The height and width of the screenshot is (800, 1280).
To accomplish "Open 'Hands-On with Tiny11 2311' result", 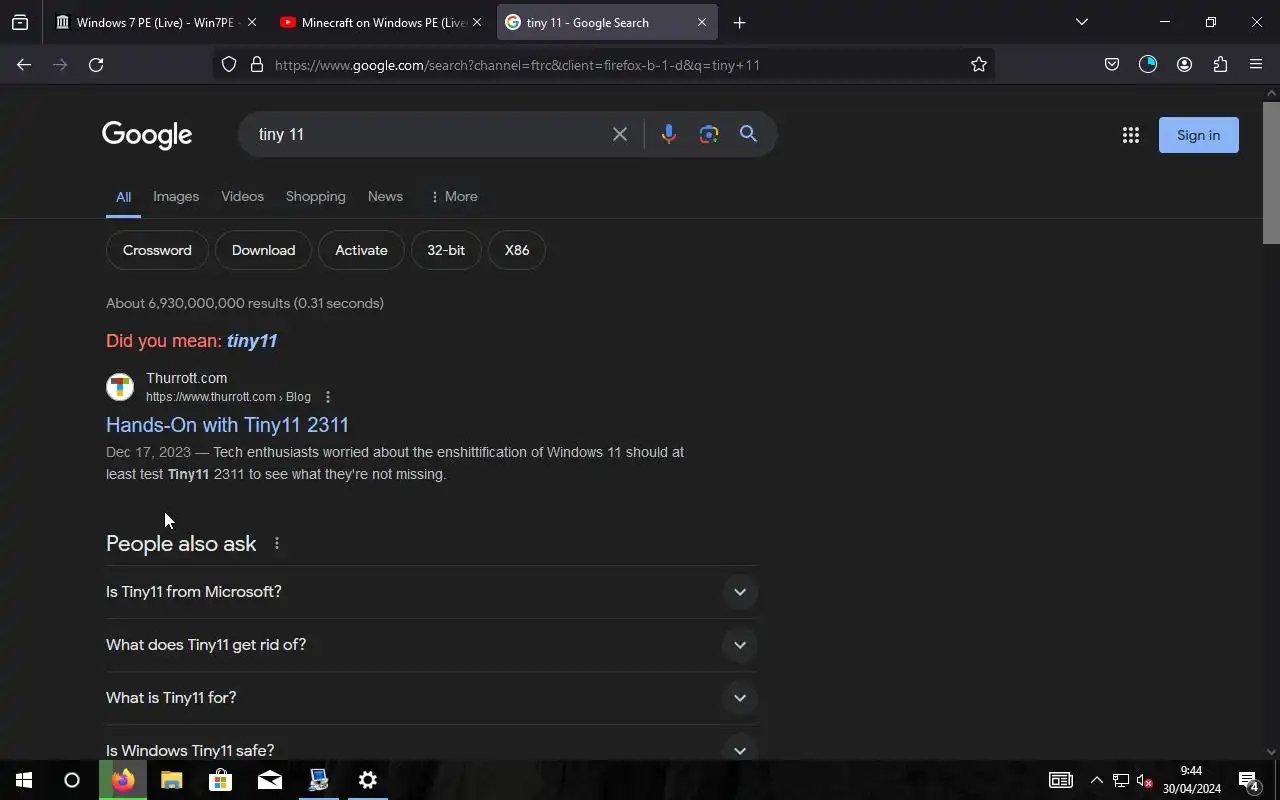I will [227, 425].
